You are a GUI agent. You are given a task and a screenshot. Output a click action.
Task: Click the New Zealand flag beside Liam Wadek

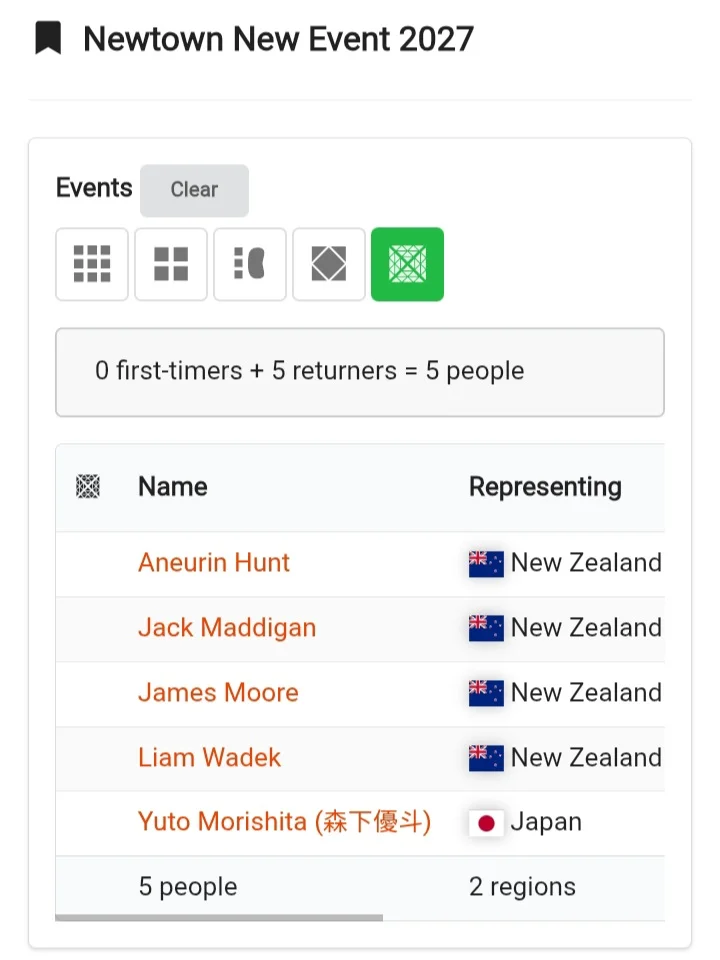click(486, 758)
